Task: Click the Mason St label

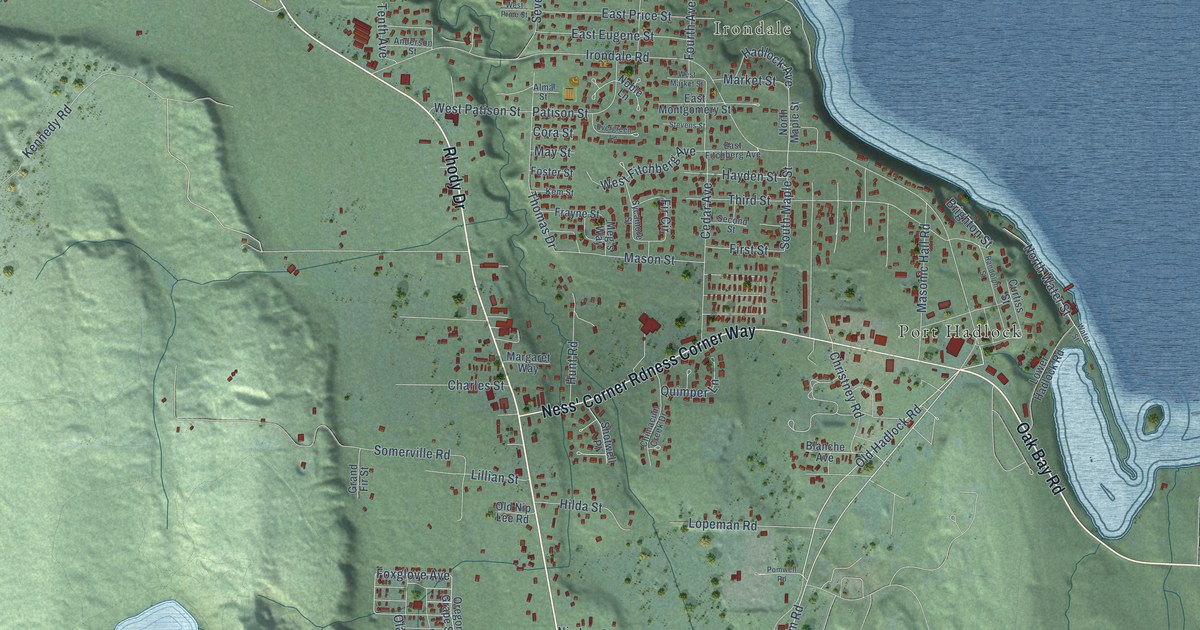Action: [x=650, y=259]
